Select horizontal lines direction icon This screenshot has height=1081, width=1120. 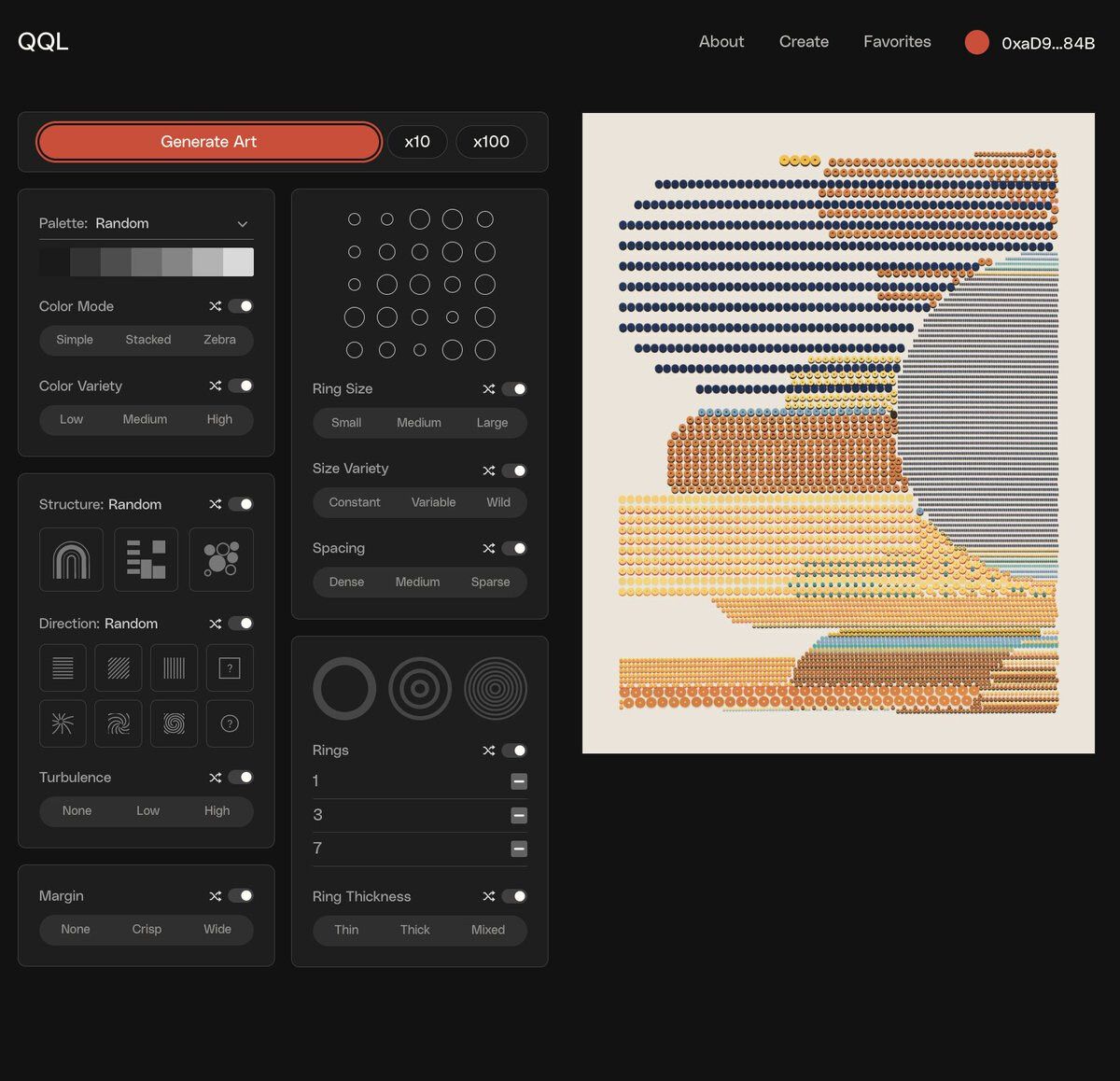(x=63, y=667)
